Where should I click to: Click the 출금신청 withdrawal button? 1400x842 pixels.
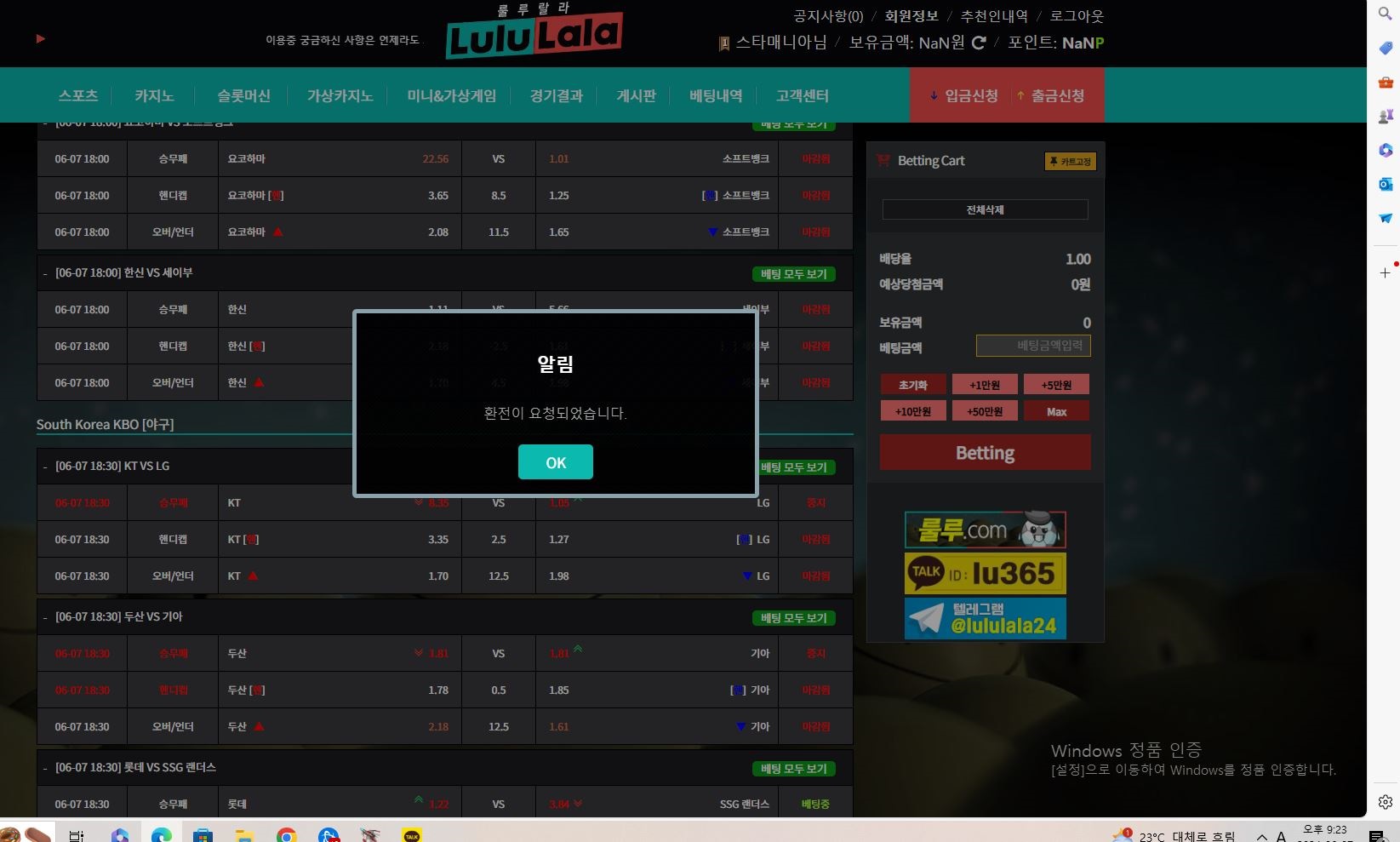point(1051,95)
